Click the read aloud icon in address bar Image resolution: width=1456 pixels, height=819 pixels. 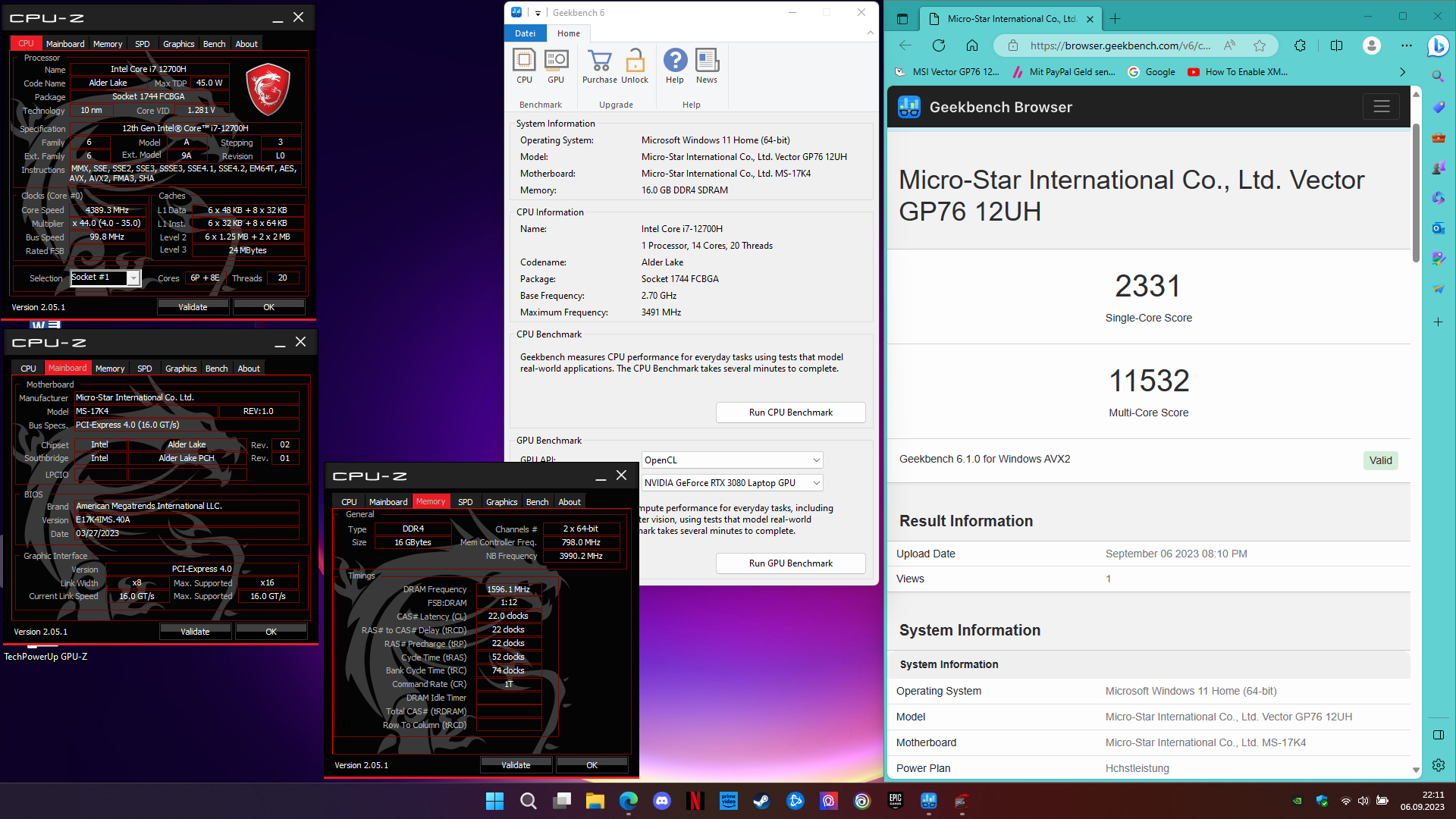click(x=1229, y=45)
